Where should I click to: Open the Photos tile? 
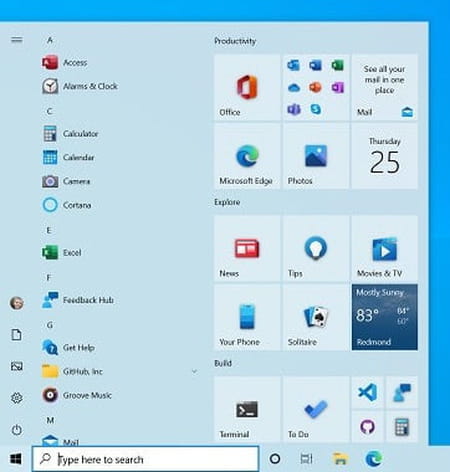click(316, 156)
